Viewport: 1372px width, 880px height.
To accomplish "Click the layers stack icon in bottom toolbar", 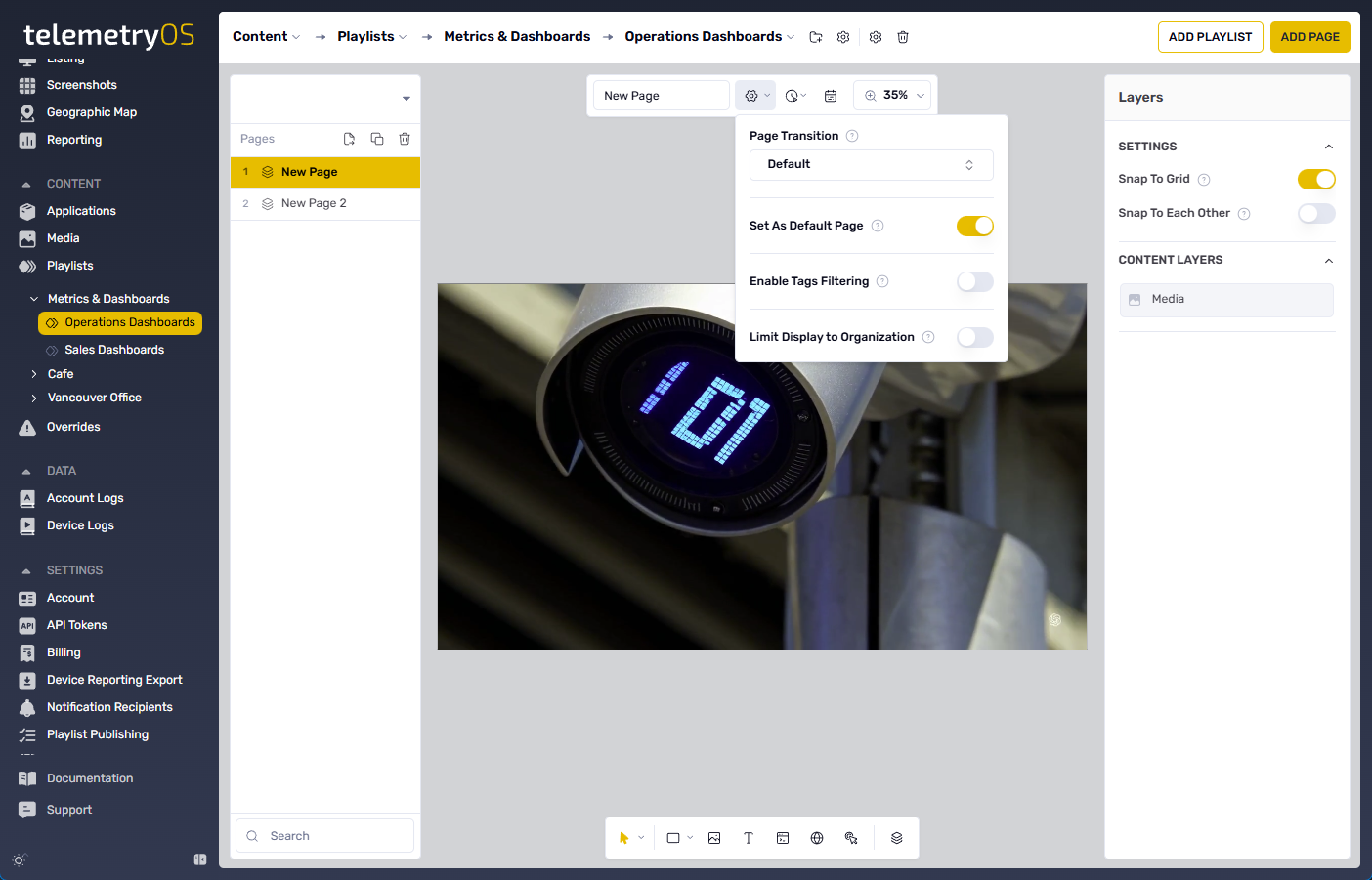I will coord(896,838).
